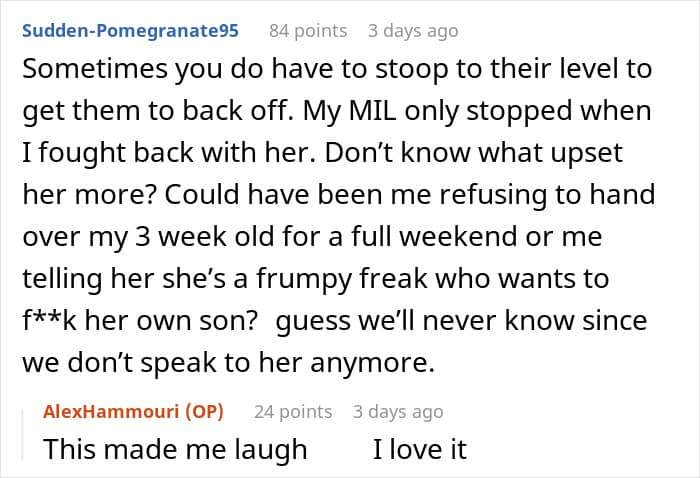Collapse the reply thread via vertical line

(23, 435)
